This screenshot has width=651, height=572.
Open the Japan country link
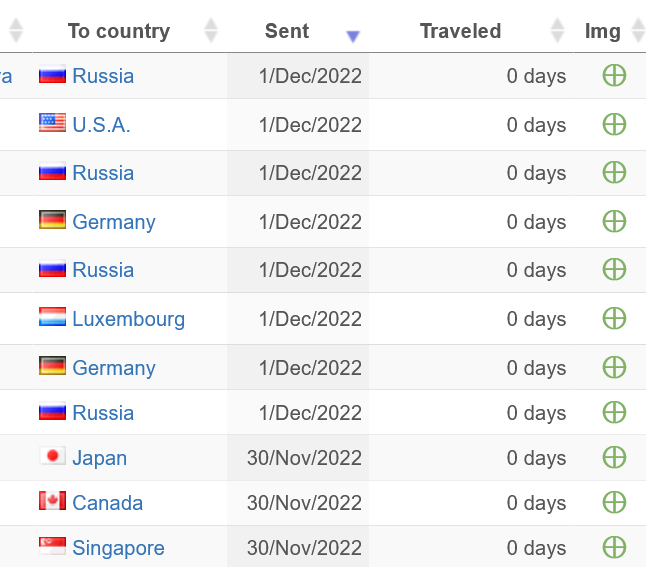[99, 458]
